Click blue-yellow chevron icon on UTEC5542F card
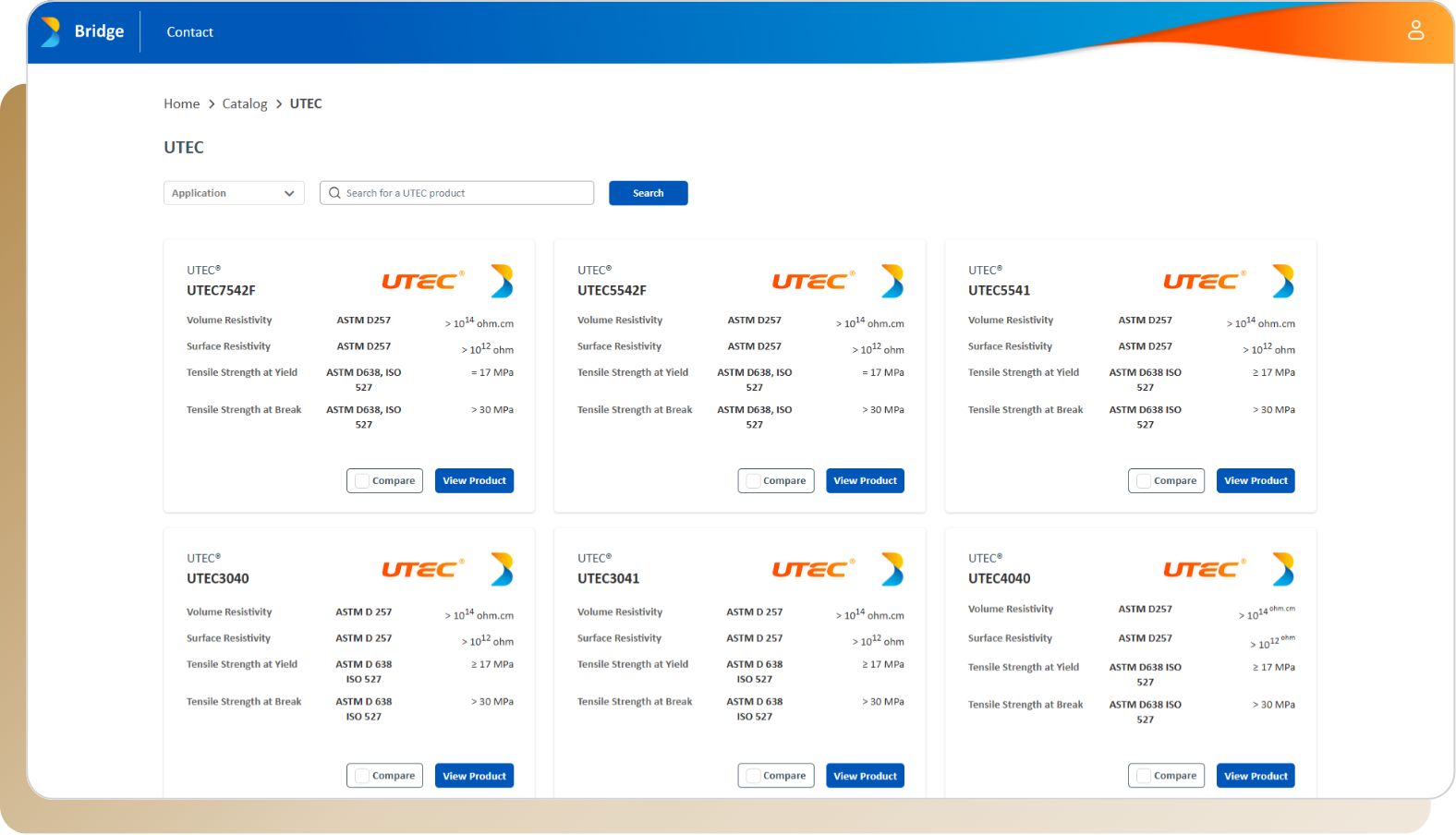Screen dimensions: 1456x835 (x=892, y=281)
